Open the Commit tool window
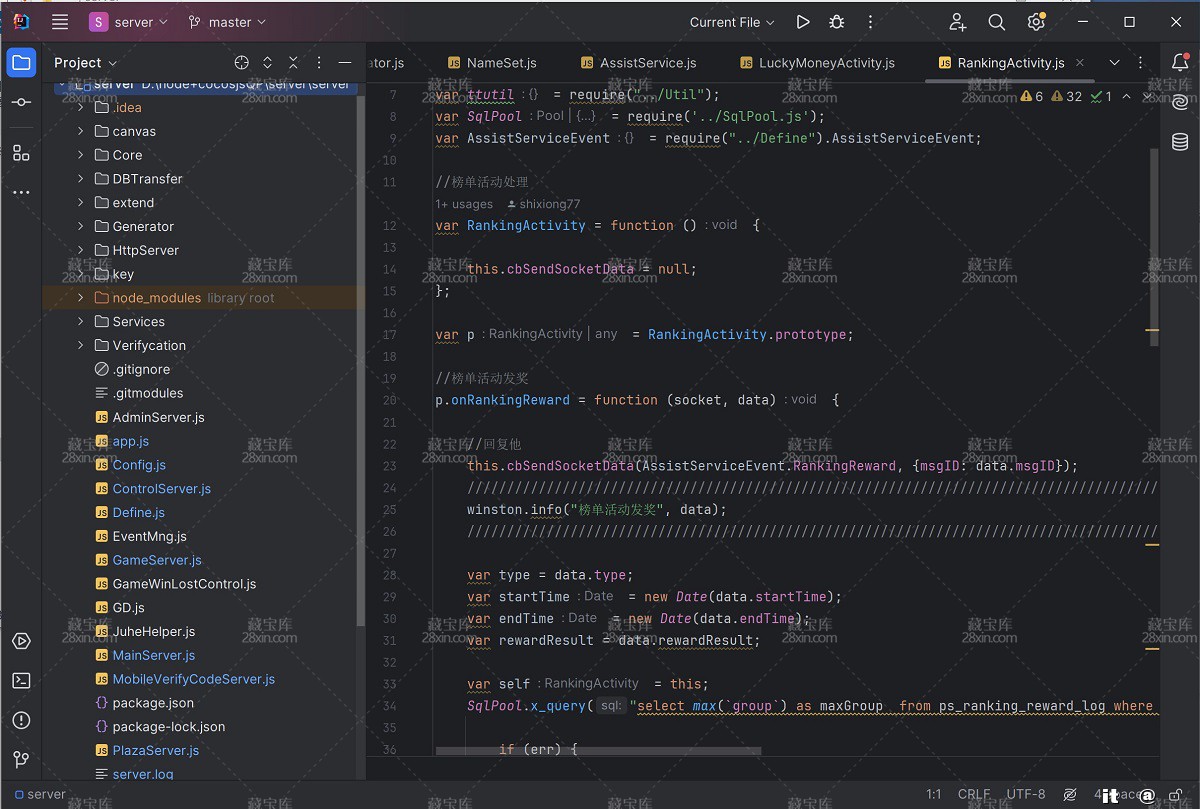 click(x=21, y=103)
